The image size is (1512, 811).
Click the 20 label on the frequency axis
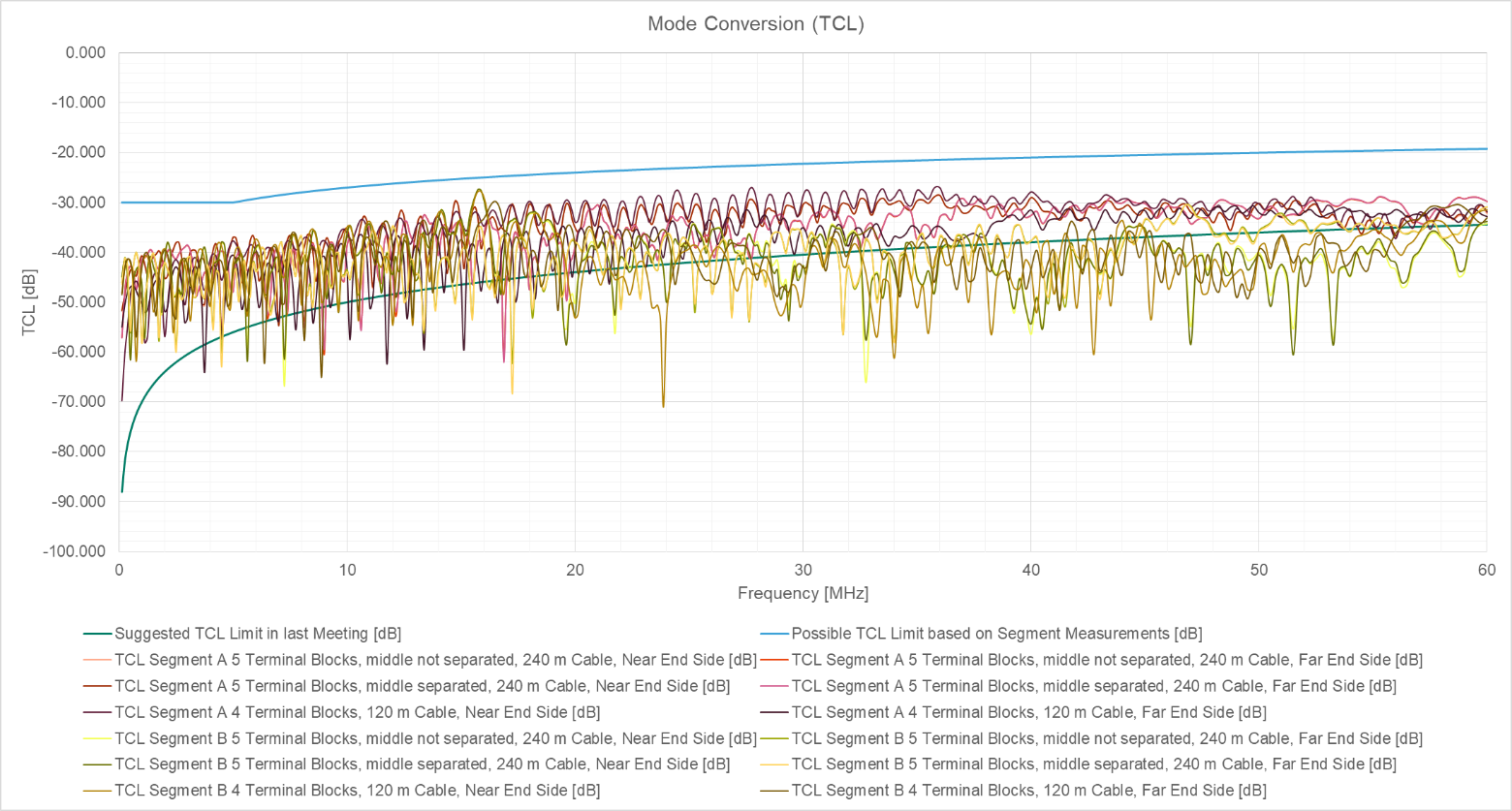[575, 570]
